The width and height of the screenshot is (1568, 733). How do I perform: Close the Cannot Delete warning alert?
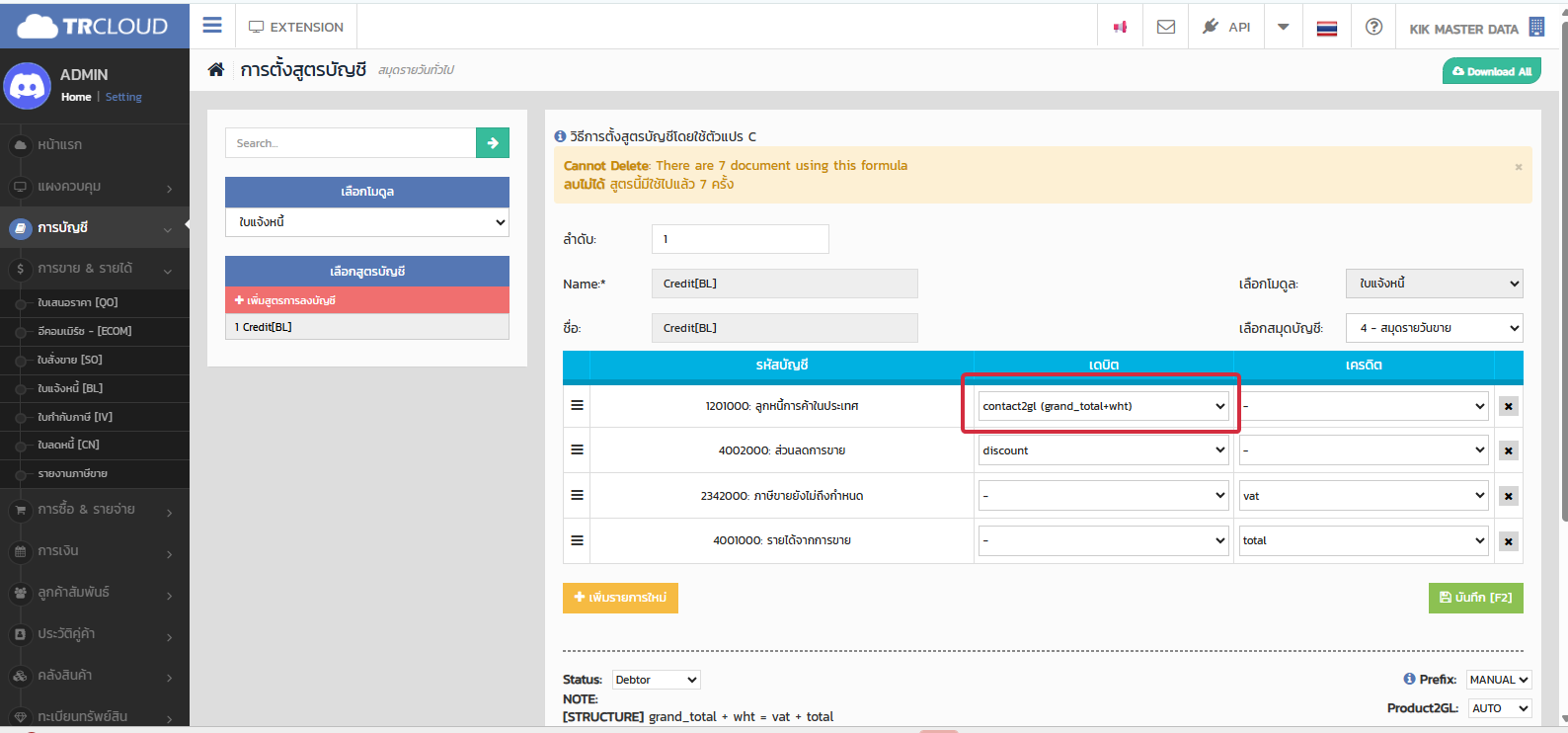tap(1518, 167)
